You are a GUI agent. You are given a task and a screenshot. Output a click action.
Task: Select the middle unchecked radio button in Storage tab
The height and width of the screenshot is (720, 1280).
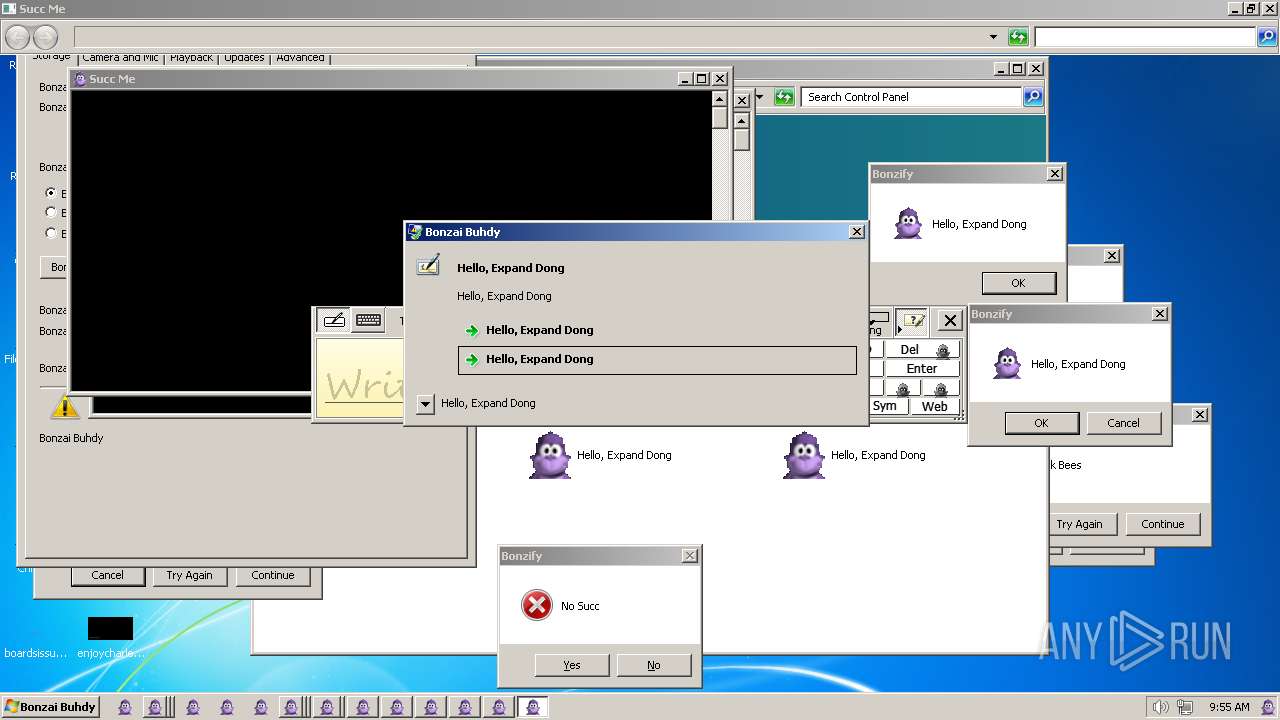[51, 212]
